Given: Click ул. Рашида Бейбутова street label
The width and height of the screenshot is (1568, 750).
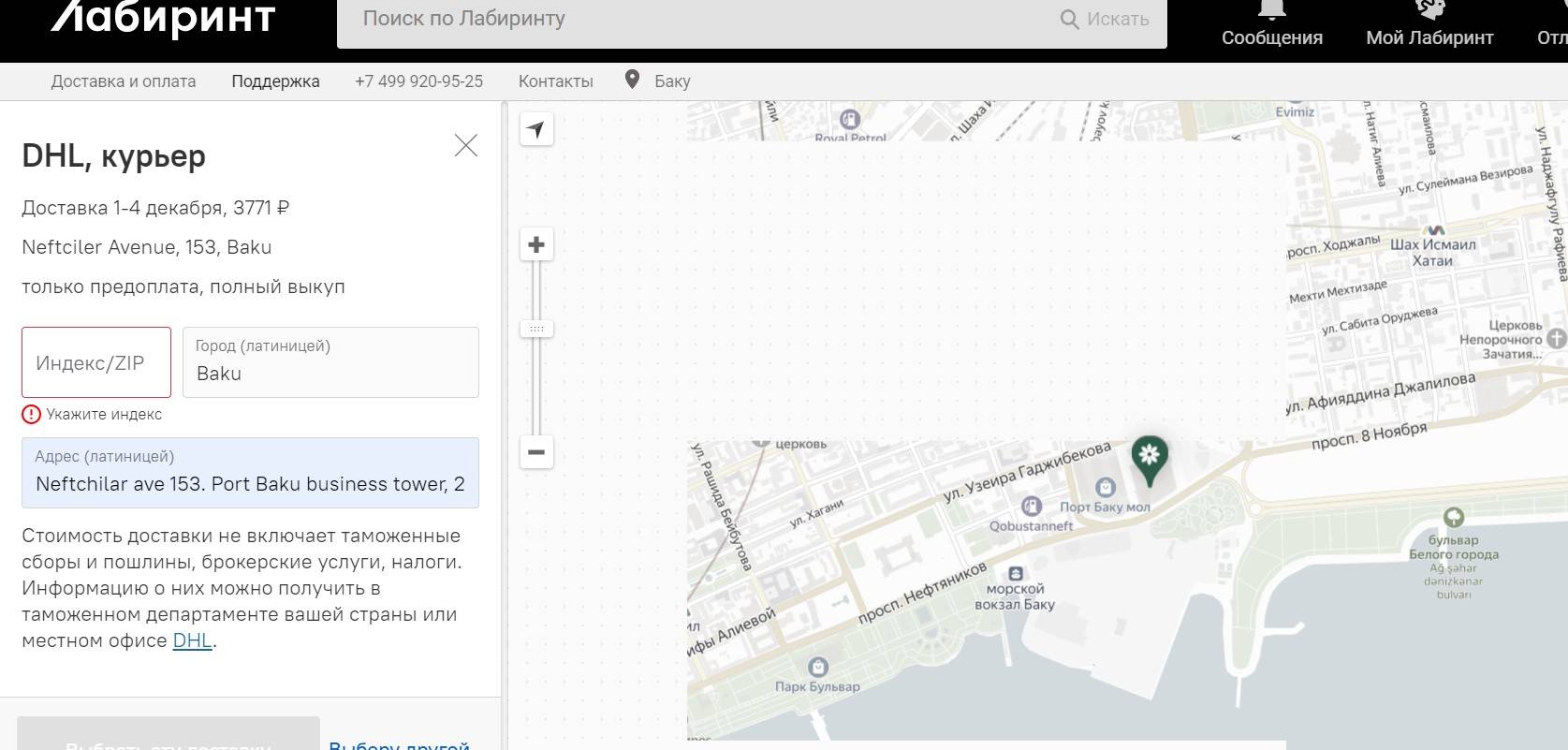Looking at the screenshot, I should pyautogui.click(x=721, y=506).
